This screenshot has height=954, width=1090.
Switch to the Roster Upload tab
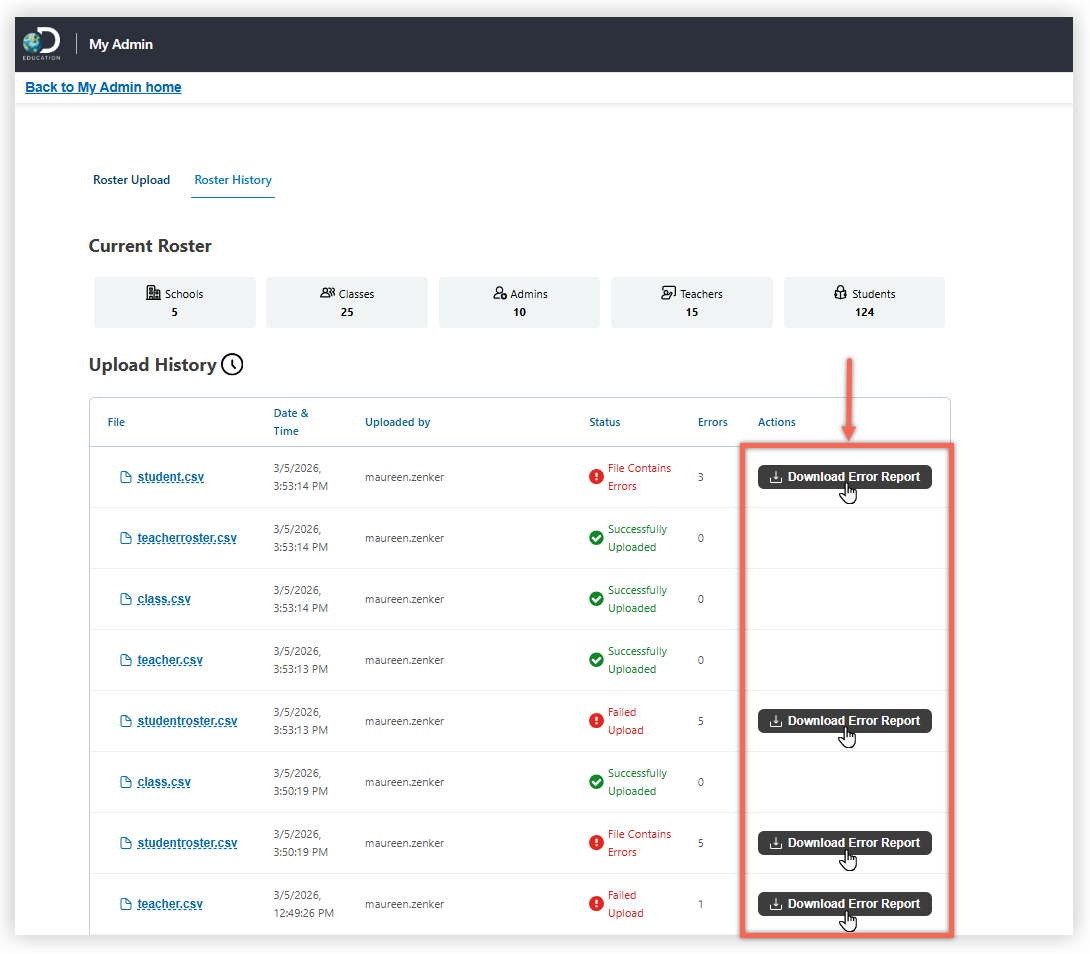[131, 180]
